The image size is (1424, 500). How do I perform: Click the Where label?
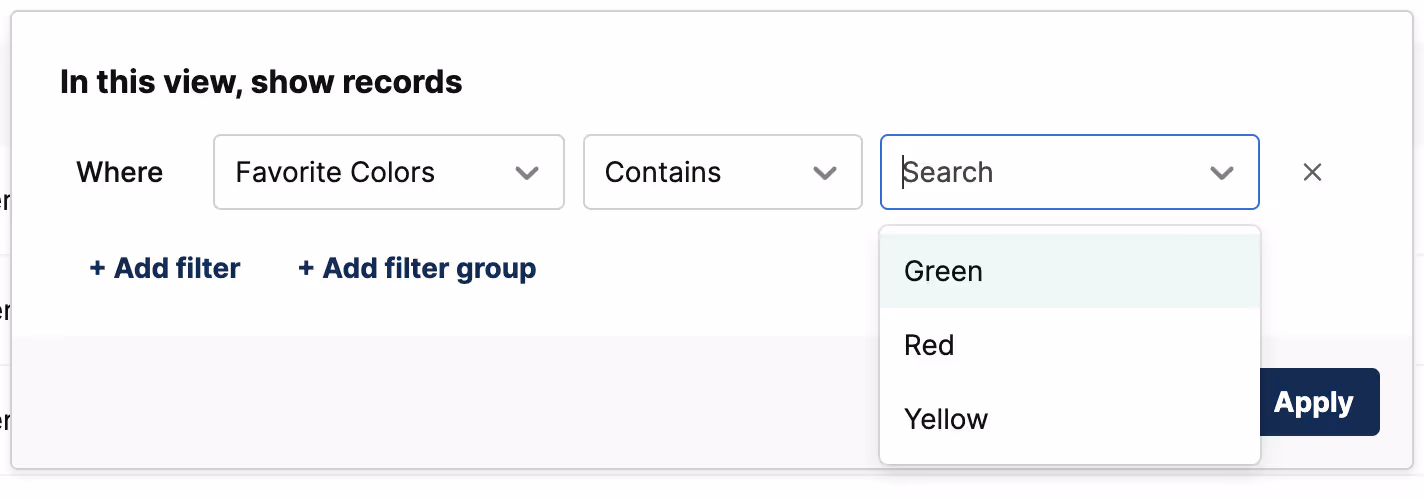click(x=119, y=172)
